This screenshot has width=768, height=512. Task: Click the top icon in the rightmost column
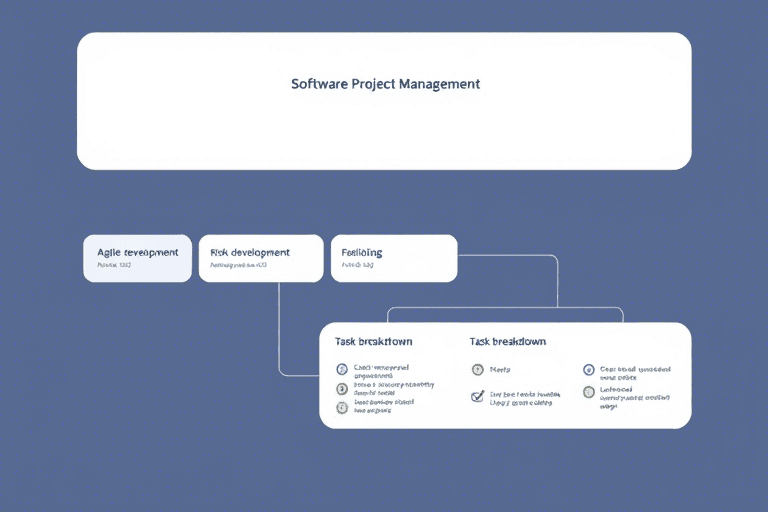588,370
